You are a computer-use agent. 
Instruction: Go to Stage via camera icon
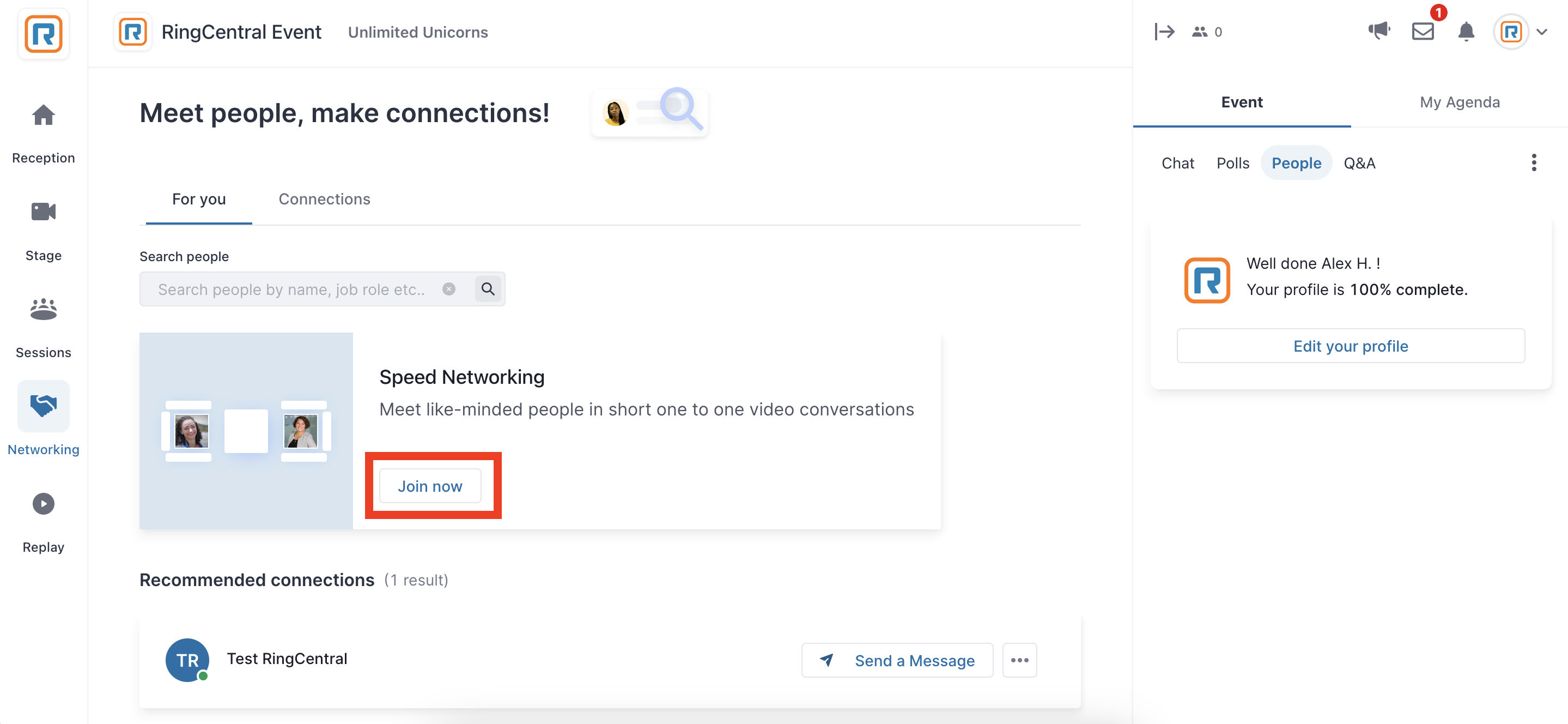pos(43,212)
